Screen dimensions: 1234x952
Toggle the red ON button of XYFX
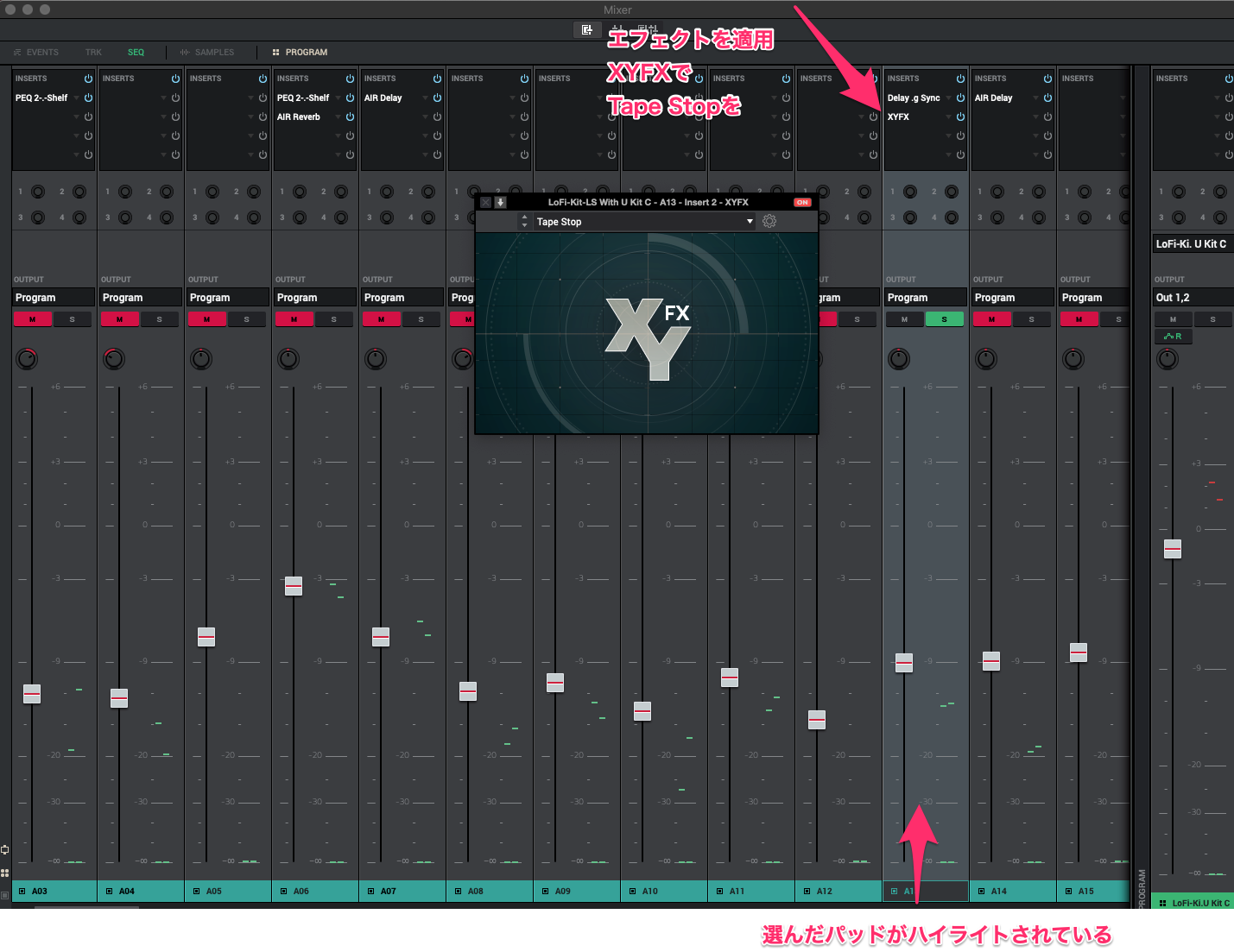pyautogui.click(x=802, y=203)
